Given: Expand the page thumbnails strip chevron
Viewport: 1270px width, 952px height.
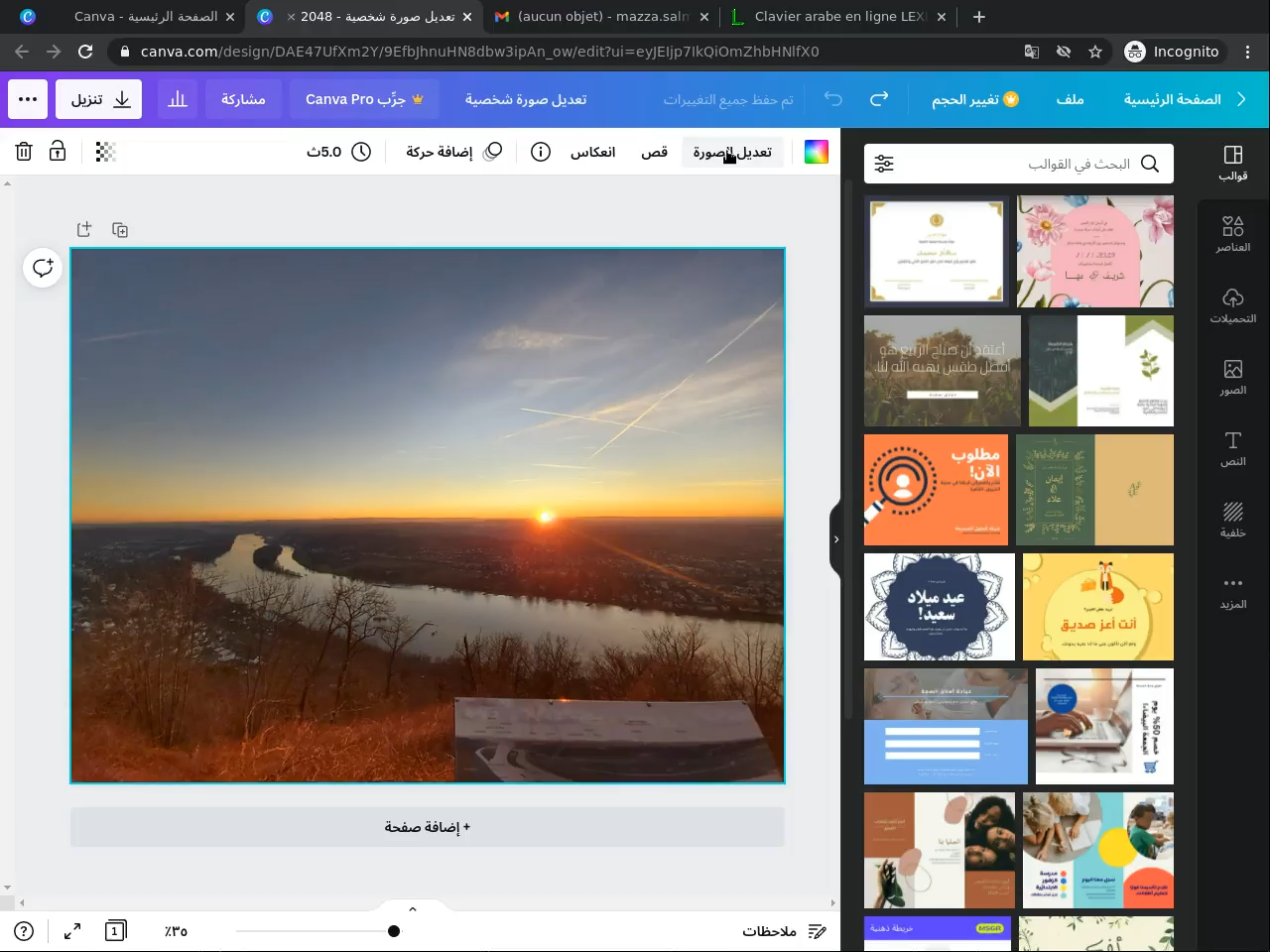Looking at the screenshot, I should [413, 909].
